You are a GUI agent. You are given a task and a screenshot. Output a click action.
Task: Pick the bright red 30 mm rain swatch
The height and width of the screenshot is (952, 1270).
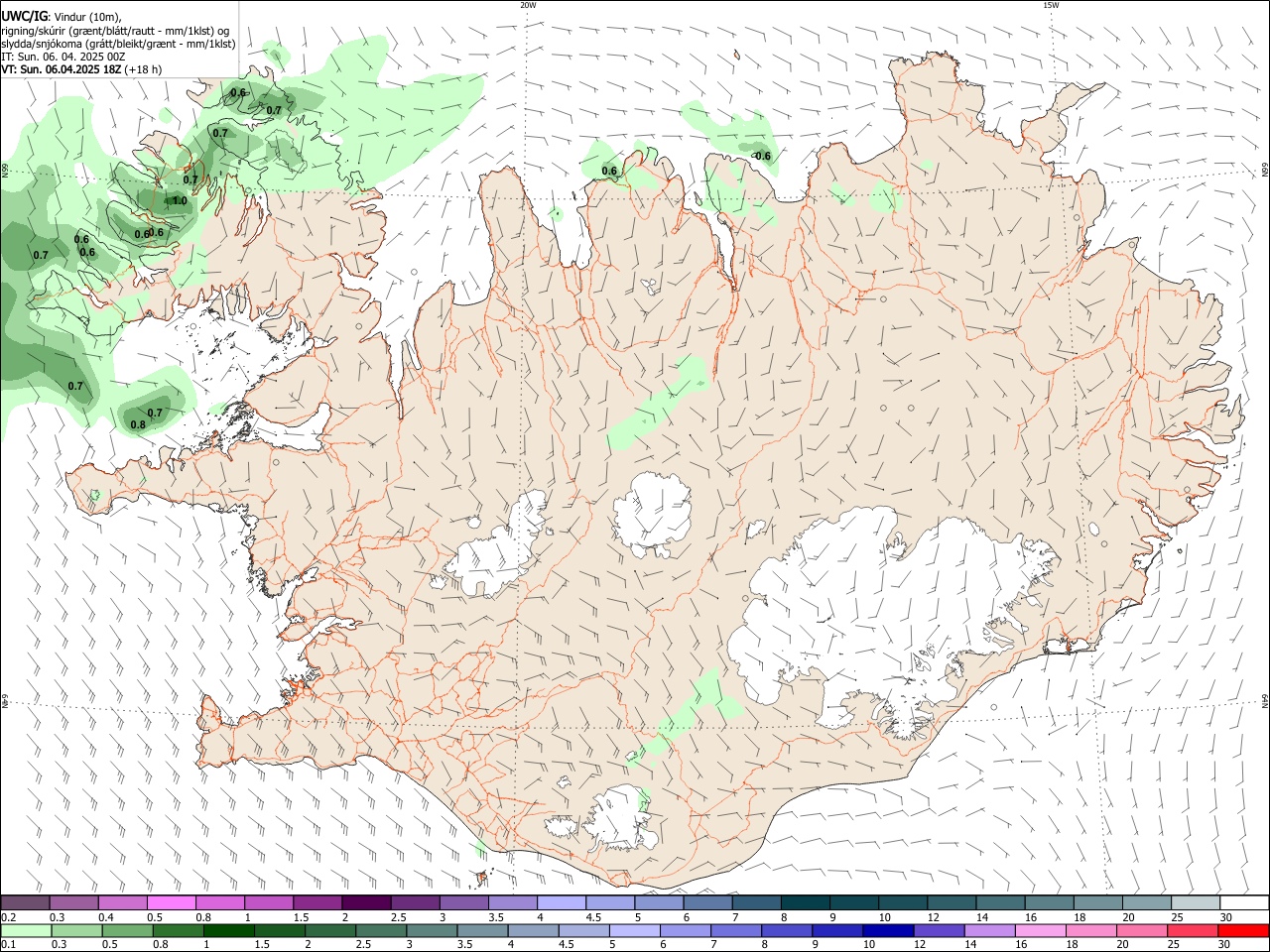1243,931
